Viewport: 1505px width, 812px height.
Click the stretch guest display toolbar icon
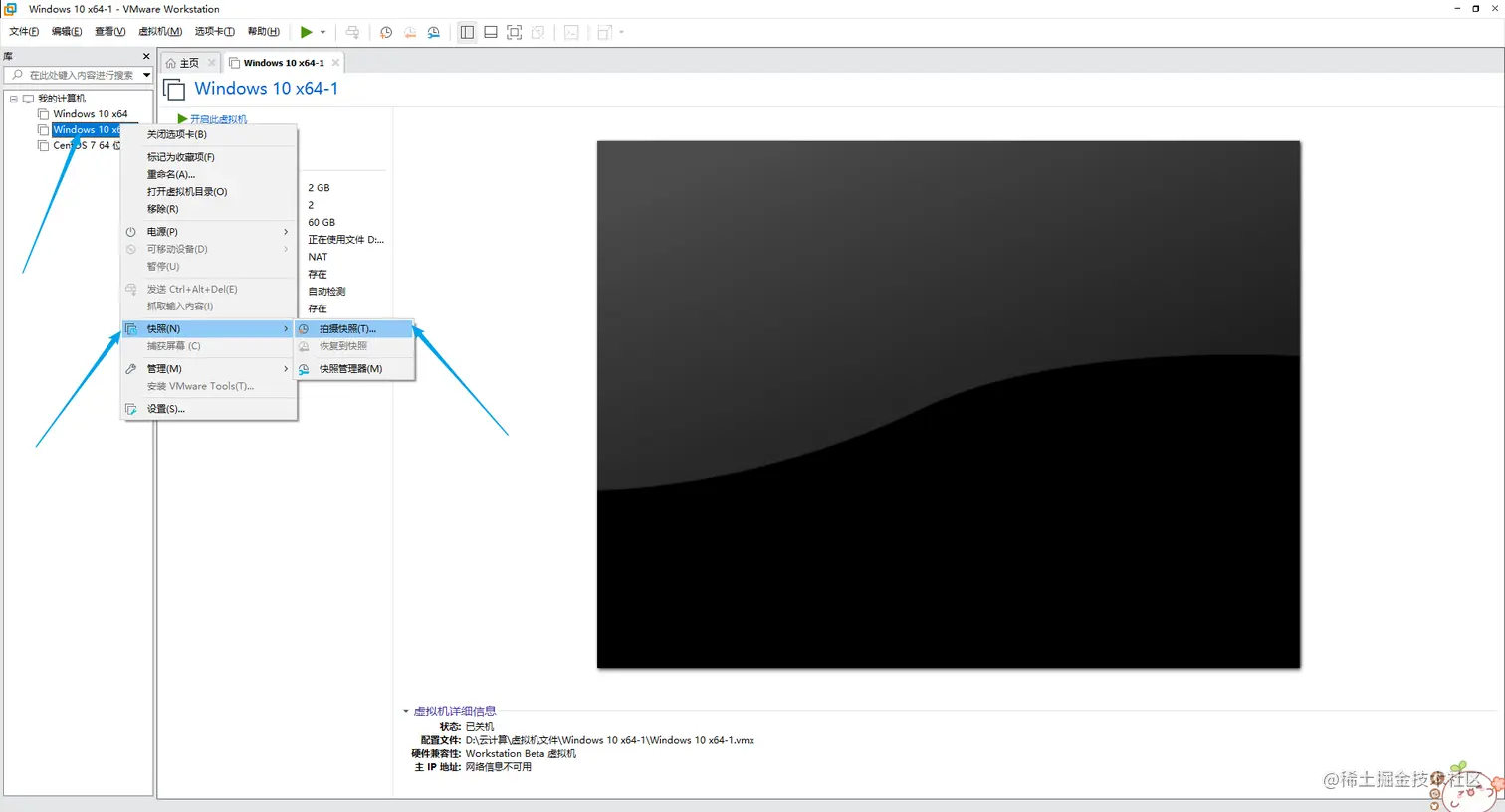[x=604, y=32]
